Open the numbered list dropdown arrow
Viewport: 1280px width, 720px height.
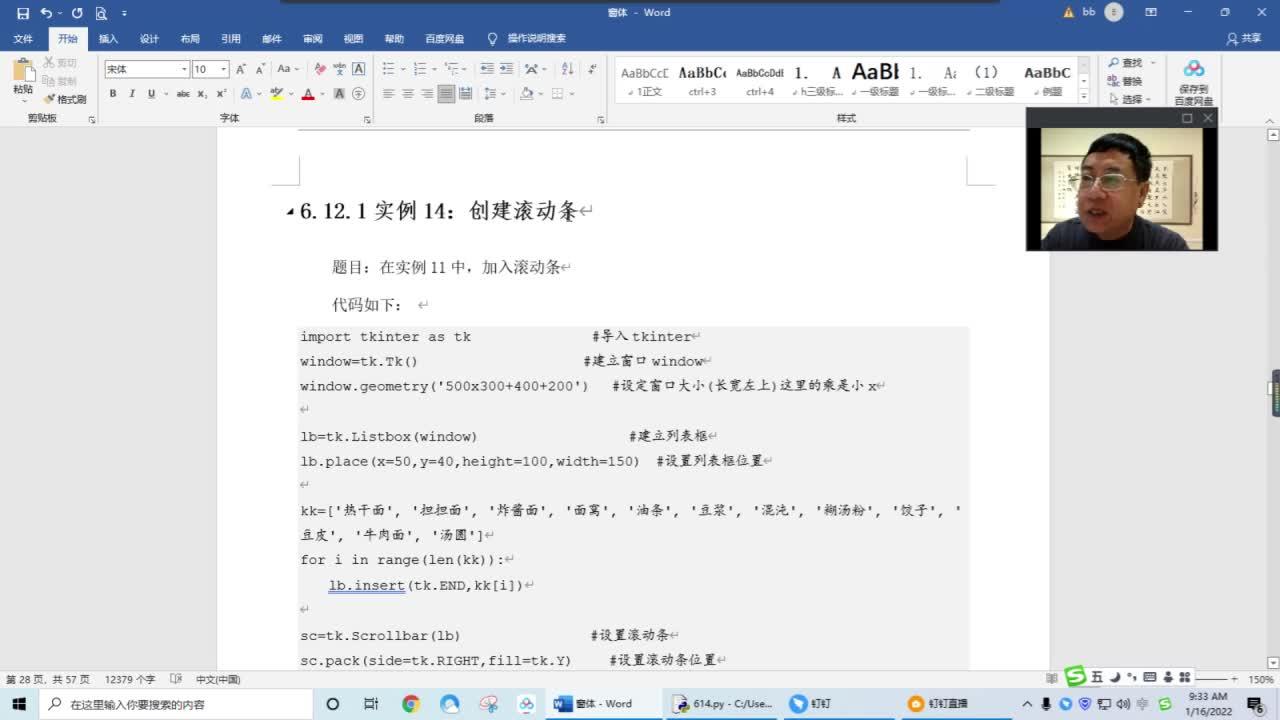click(434, 69)
